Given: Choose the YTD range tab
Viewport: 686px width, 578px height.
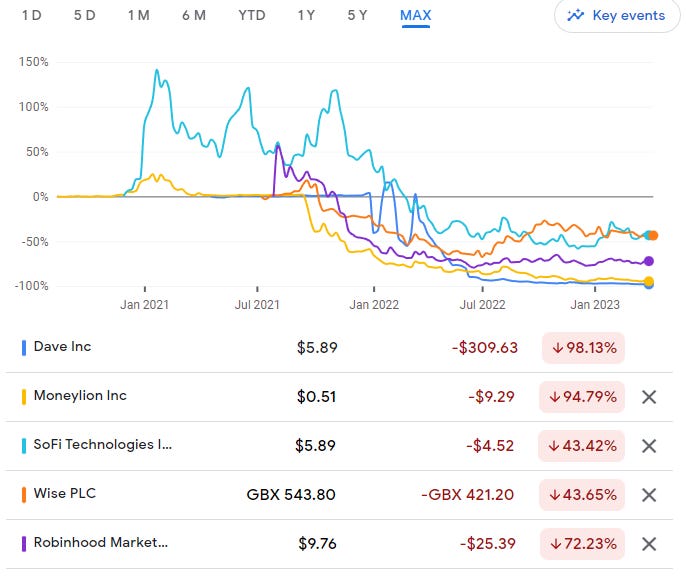Looking at the screenshot, I should 252,15.
